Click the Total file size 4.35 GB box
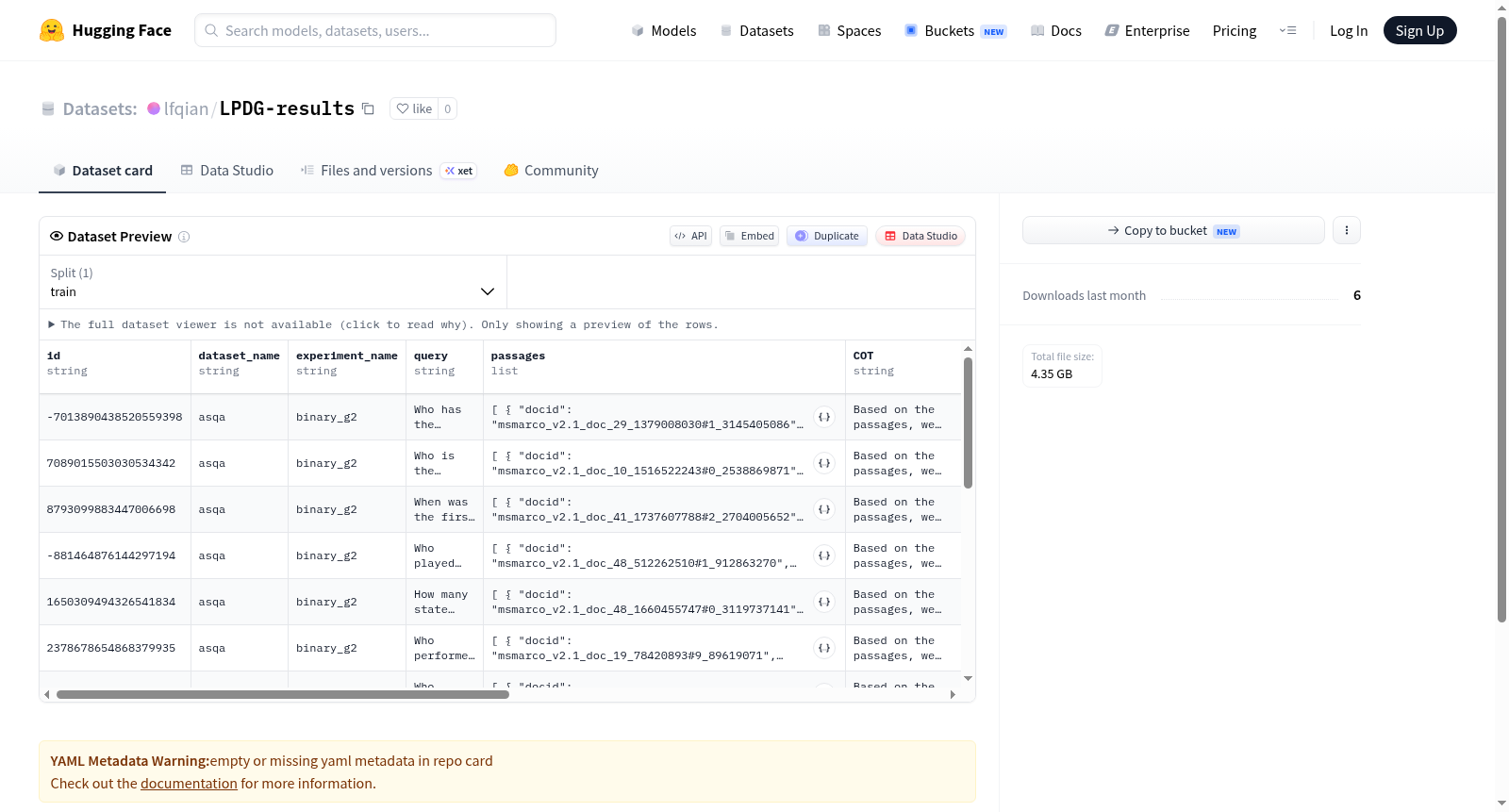The width and height of the screenshot is (1509, 812). click(1062, 366)
